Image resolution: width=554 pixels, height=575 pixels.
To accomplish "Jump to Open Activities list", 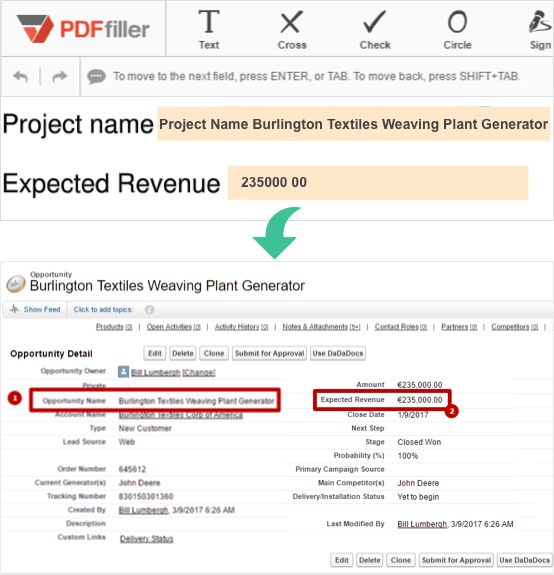I will click(x=173, y=327).
